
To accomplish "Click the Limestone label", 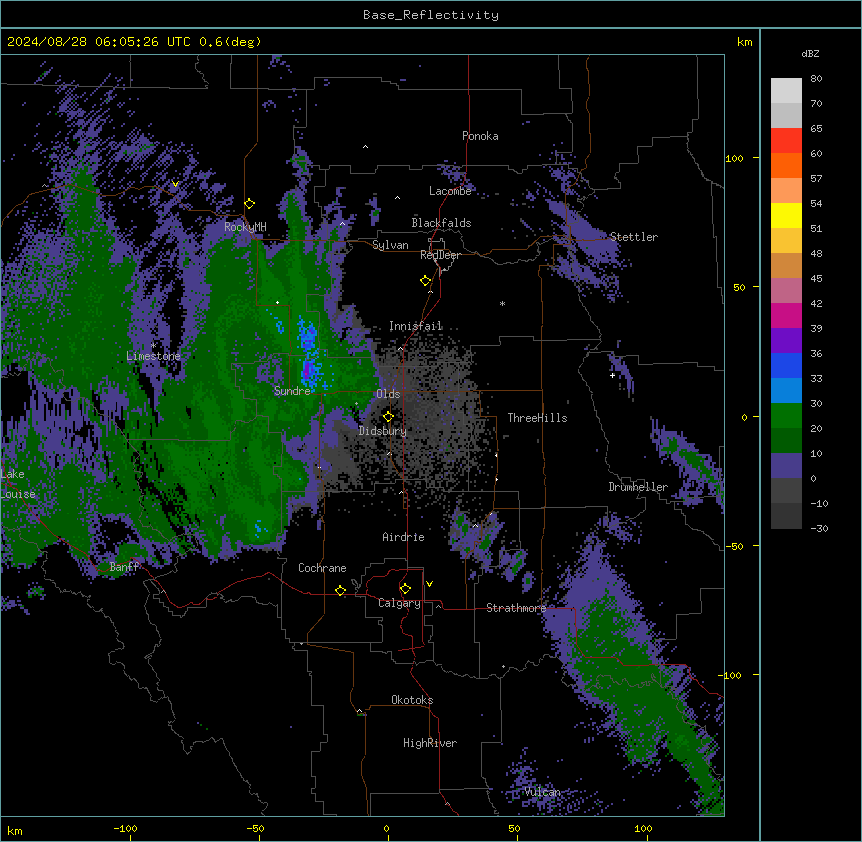I will [x=153, y=356].
